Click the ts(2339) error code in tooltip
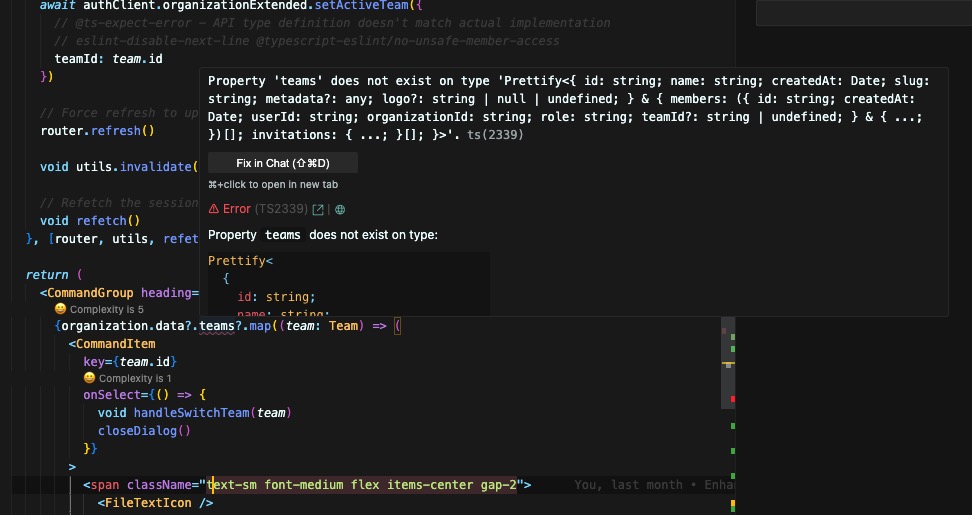Viewport: 972px width, 515px height. [495, 134]
